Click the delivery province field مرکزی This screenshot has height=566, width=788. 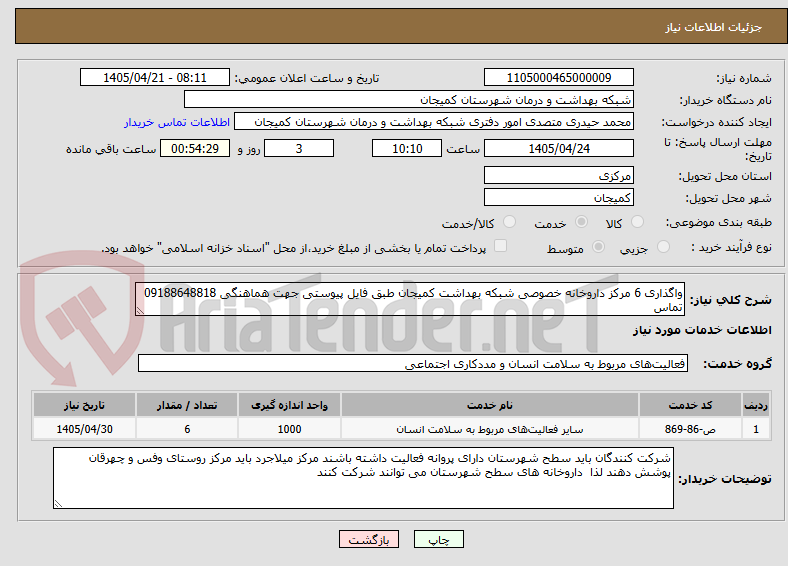559,175
